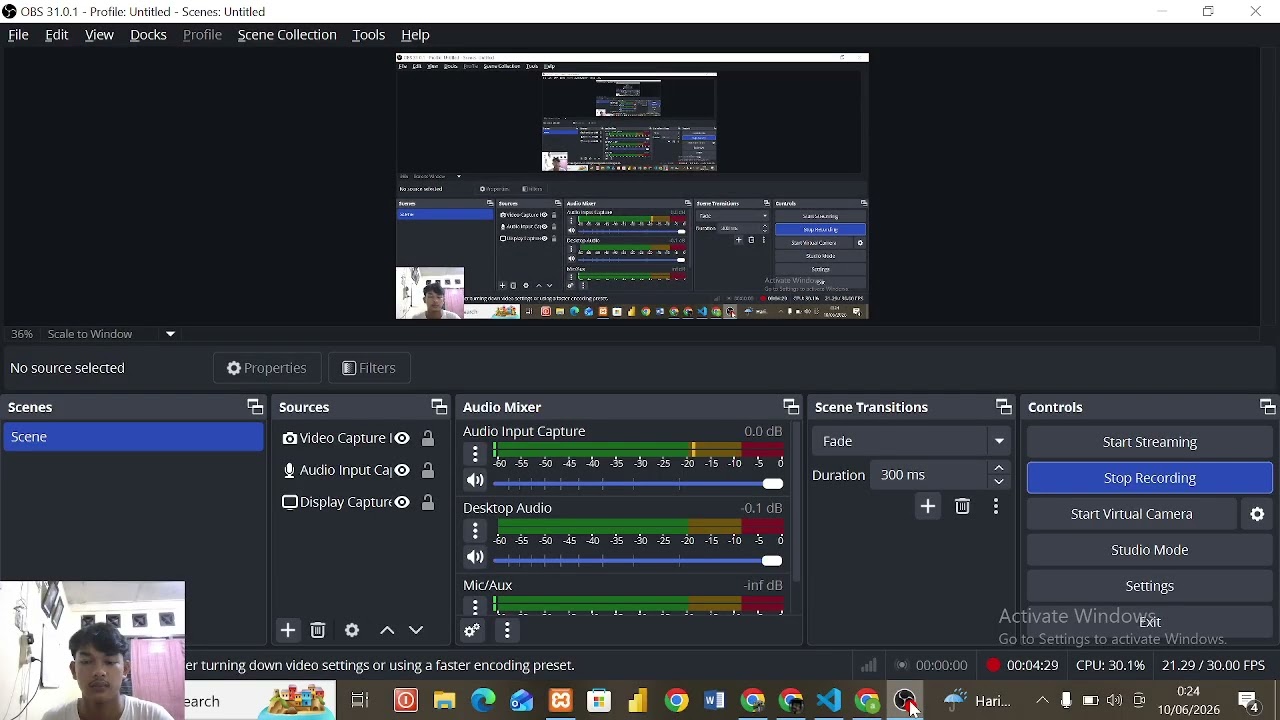Toggle lock on Display Capture source
1280x720 pixels.
[x=428, y=503]
